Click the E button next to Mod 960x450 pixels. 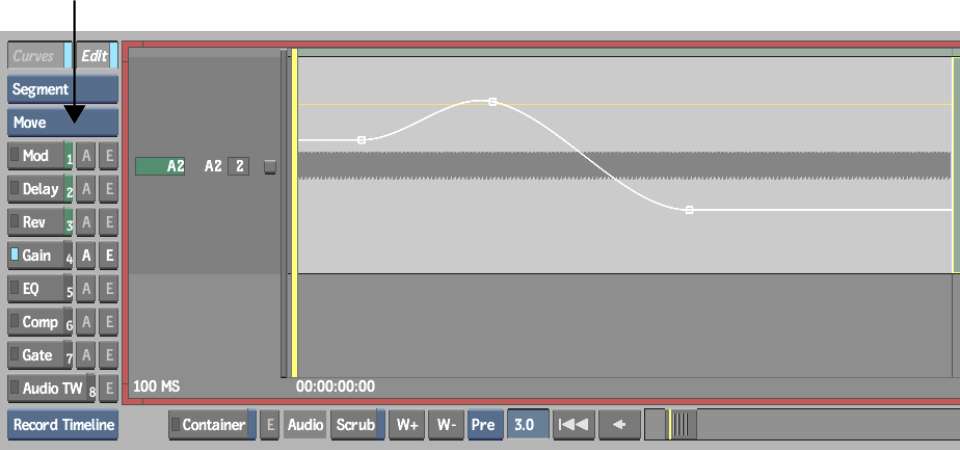pos(108,156)
